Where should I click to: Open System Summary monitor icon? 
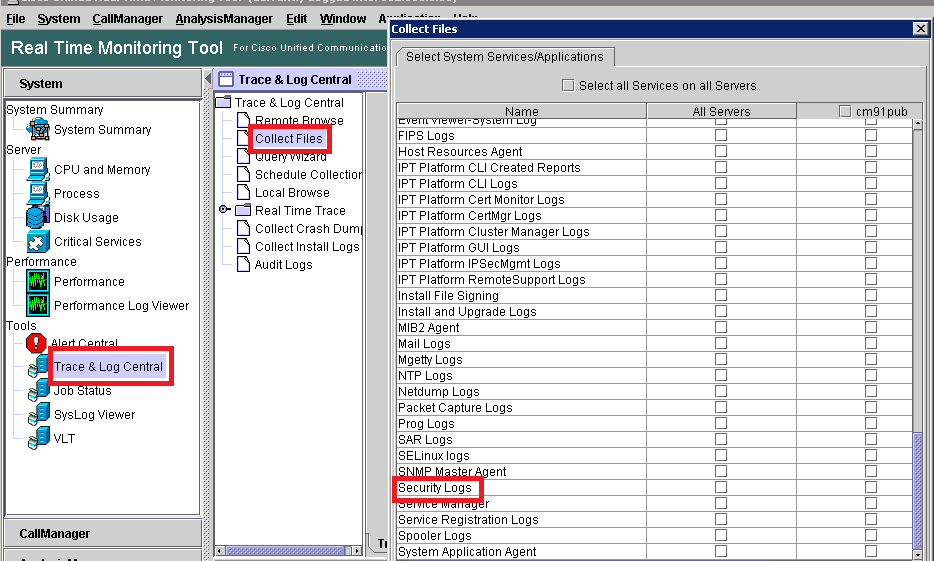click(x=38, y=129)
